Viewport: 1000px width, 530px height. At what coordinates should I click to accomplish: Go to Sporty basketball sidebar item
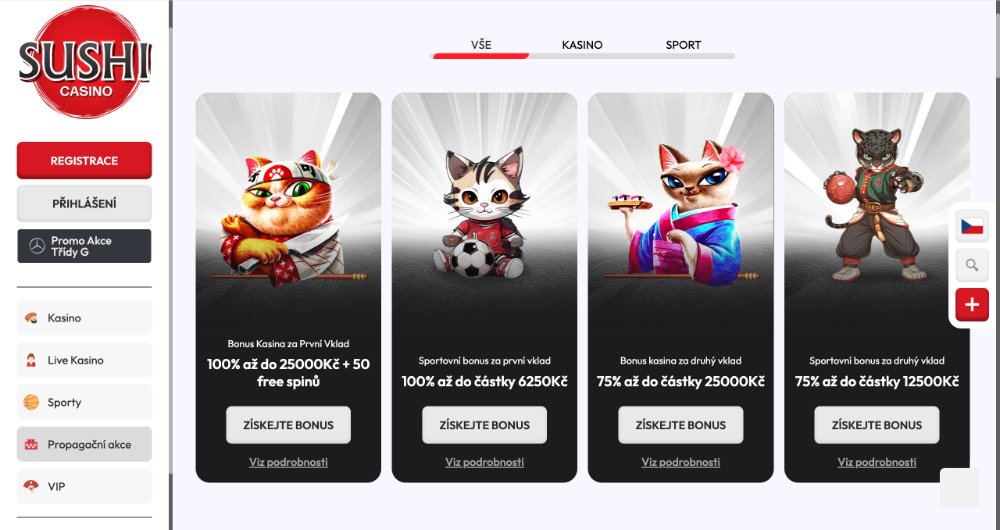(x=84, y=402)
